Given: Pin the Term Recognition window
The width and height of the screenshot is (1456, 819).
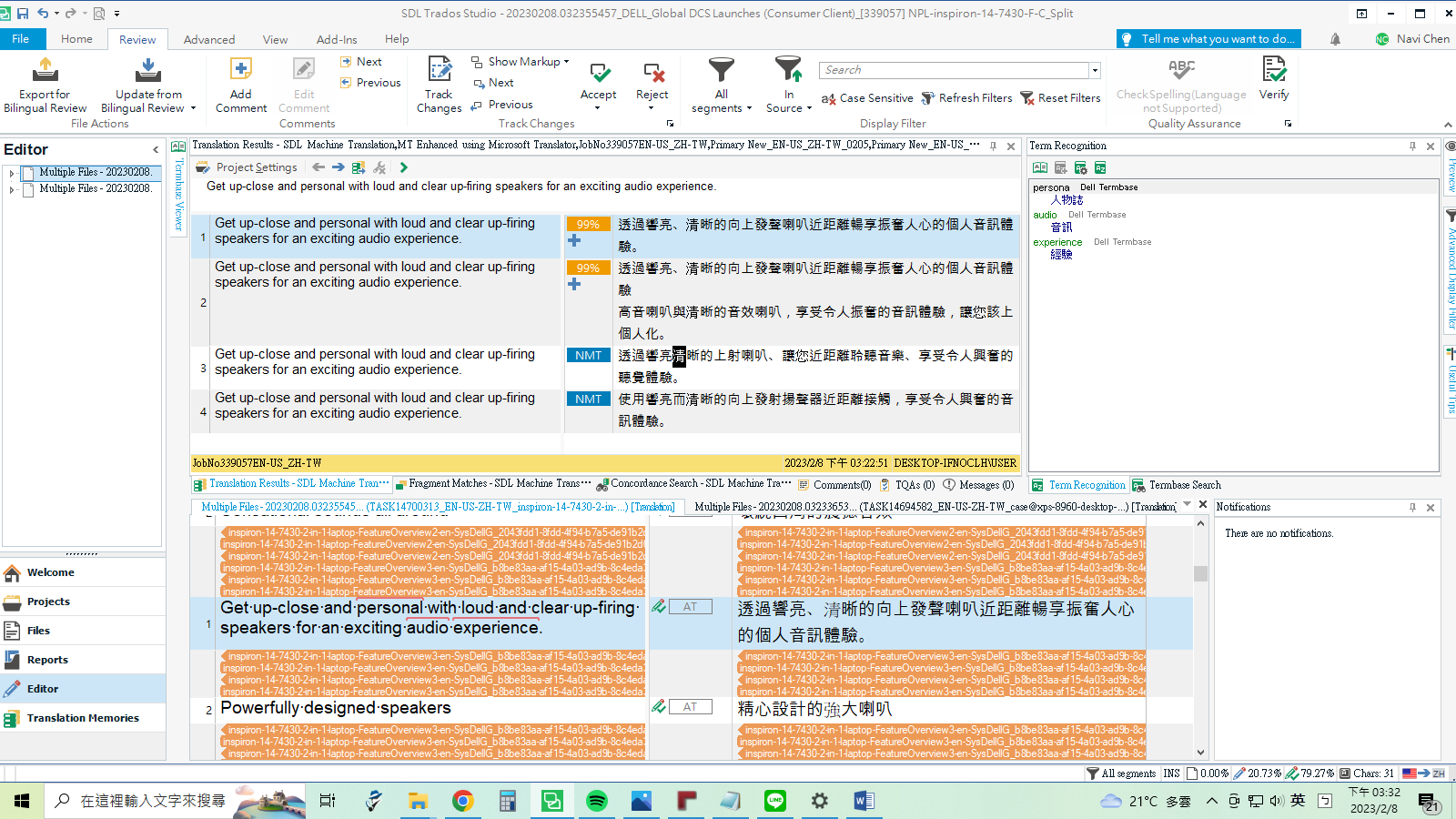Looking at the screenshot, I should click(x=1412, y=146).
